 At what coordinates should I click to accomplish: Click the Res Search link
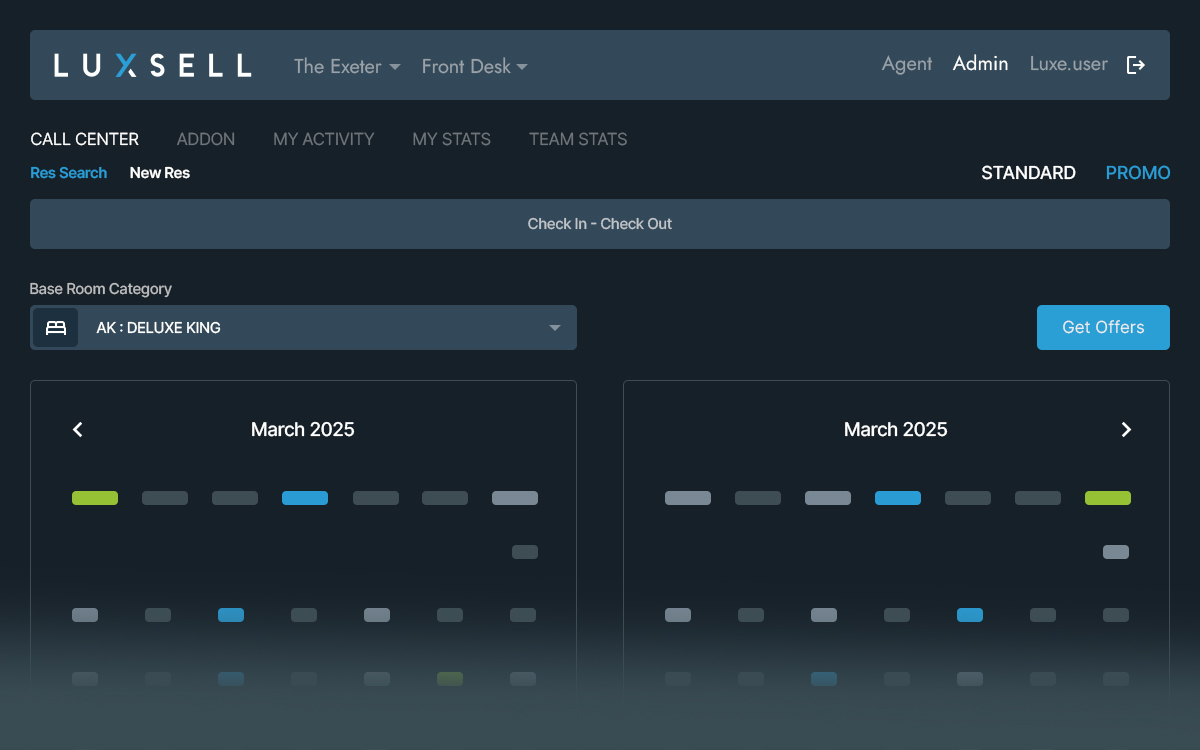(68, 173)
